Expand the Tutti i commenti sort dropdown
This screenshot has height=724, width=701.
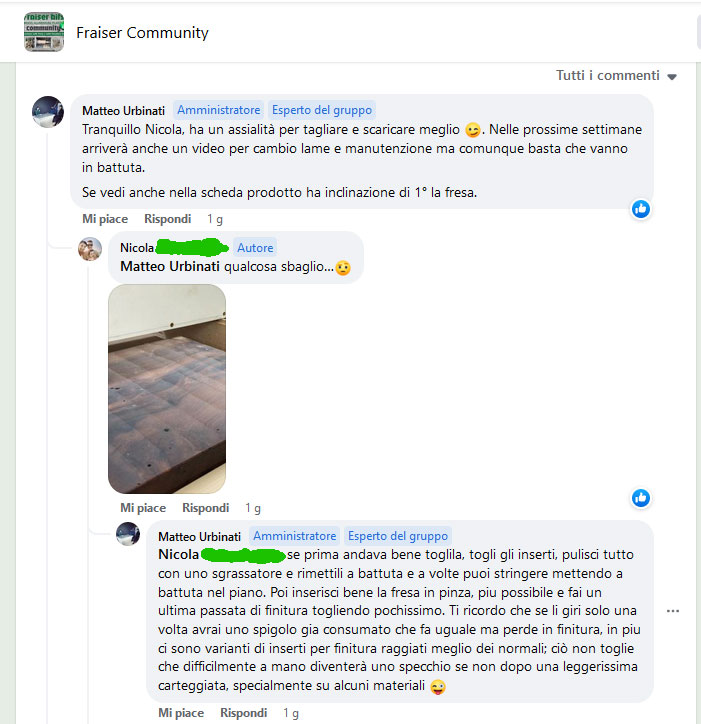click(x=616, y=75)
